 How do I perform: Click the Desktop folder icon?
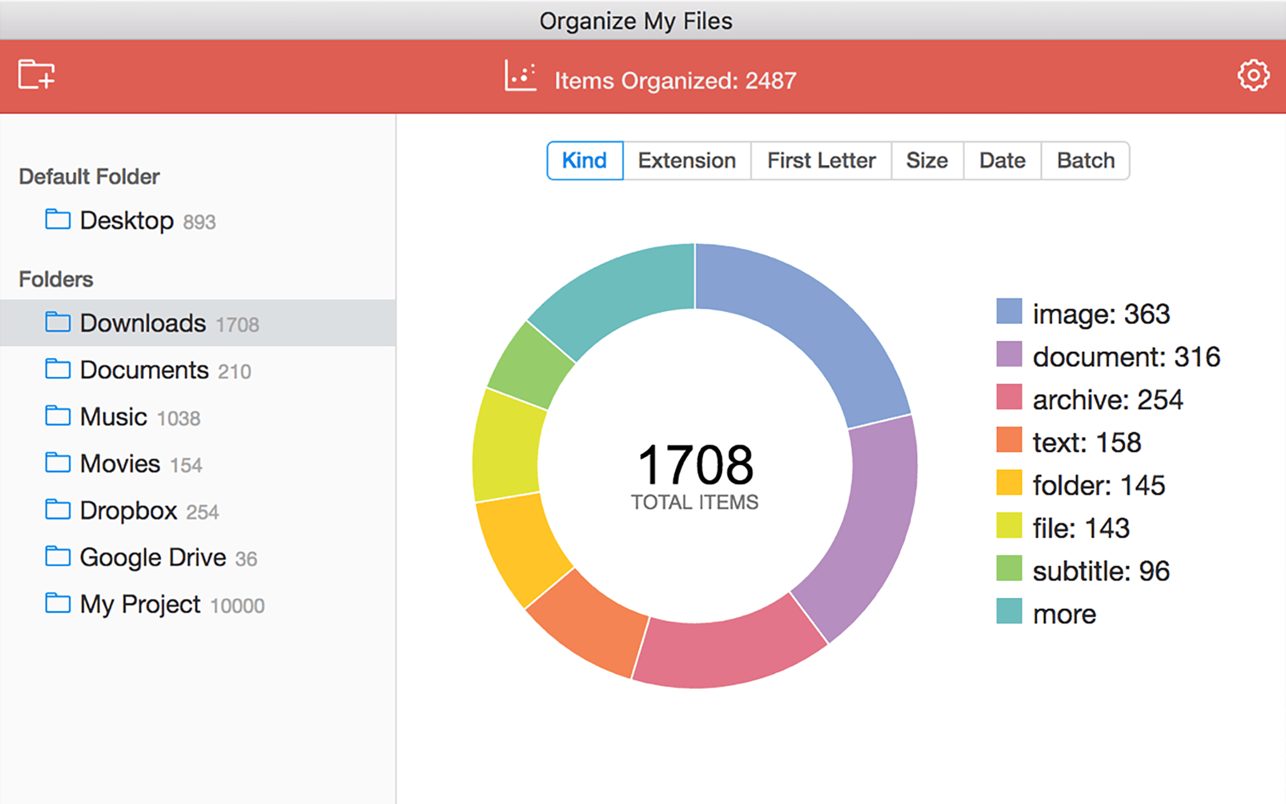[58, 220]
